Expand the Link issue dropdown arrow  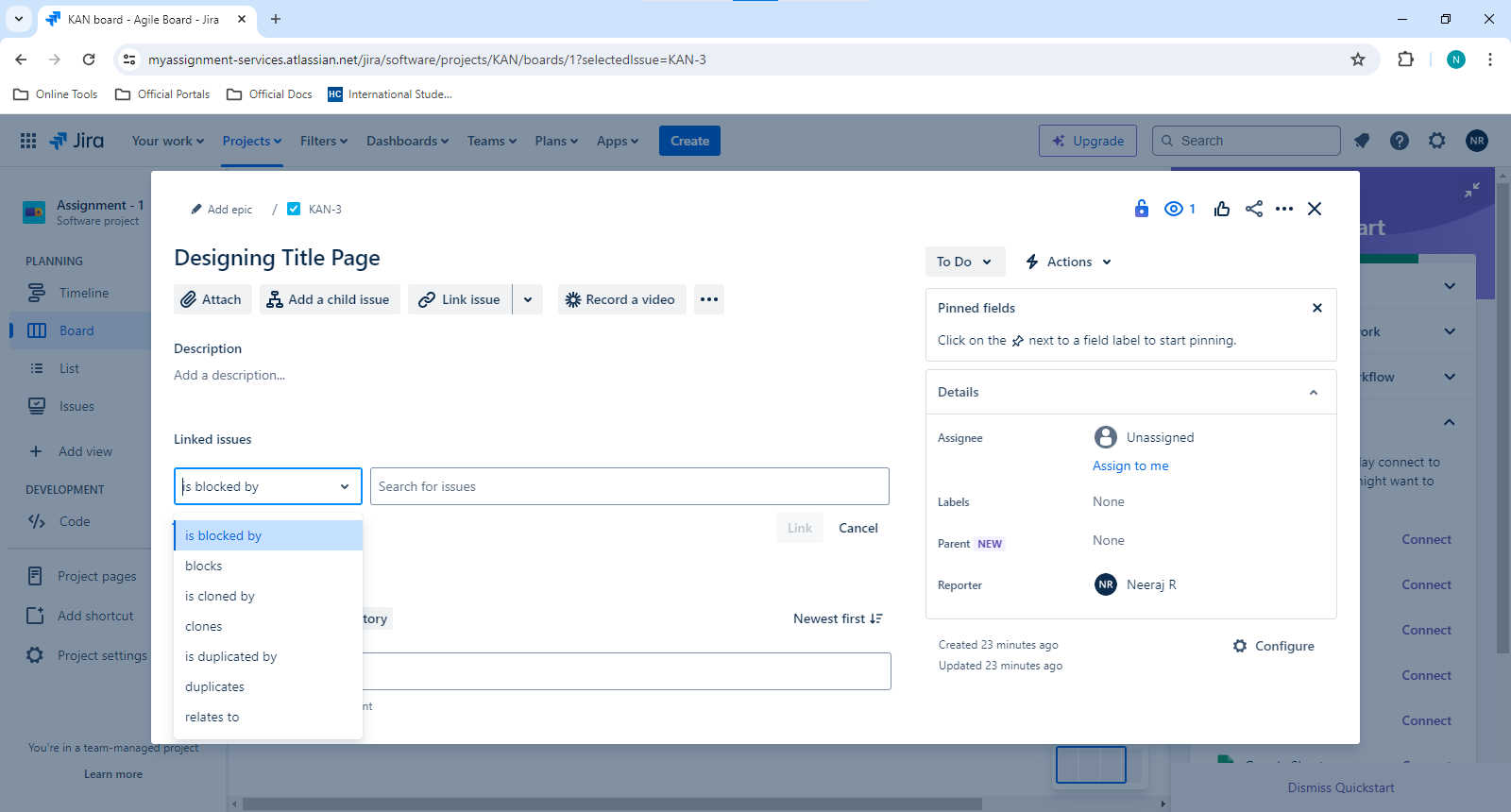(528, 299)
